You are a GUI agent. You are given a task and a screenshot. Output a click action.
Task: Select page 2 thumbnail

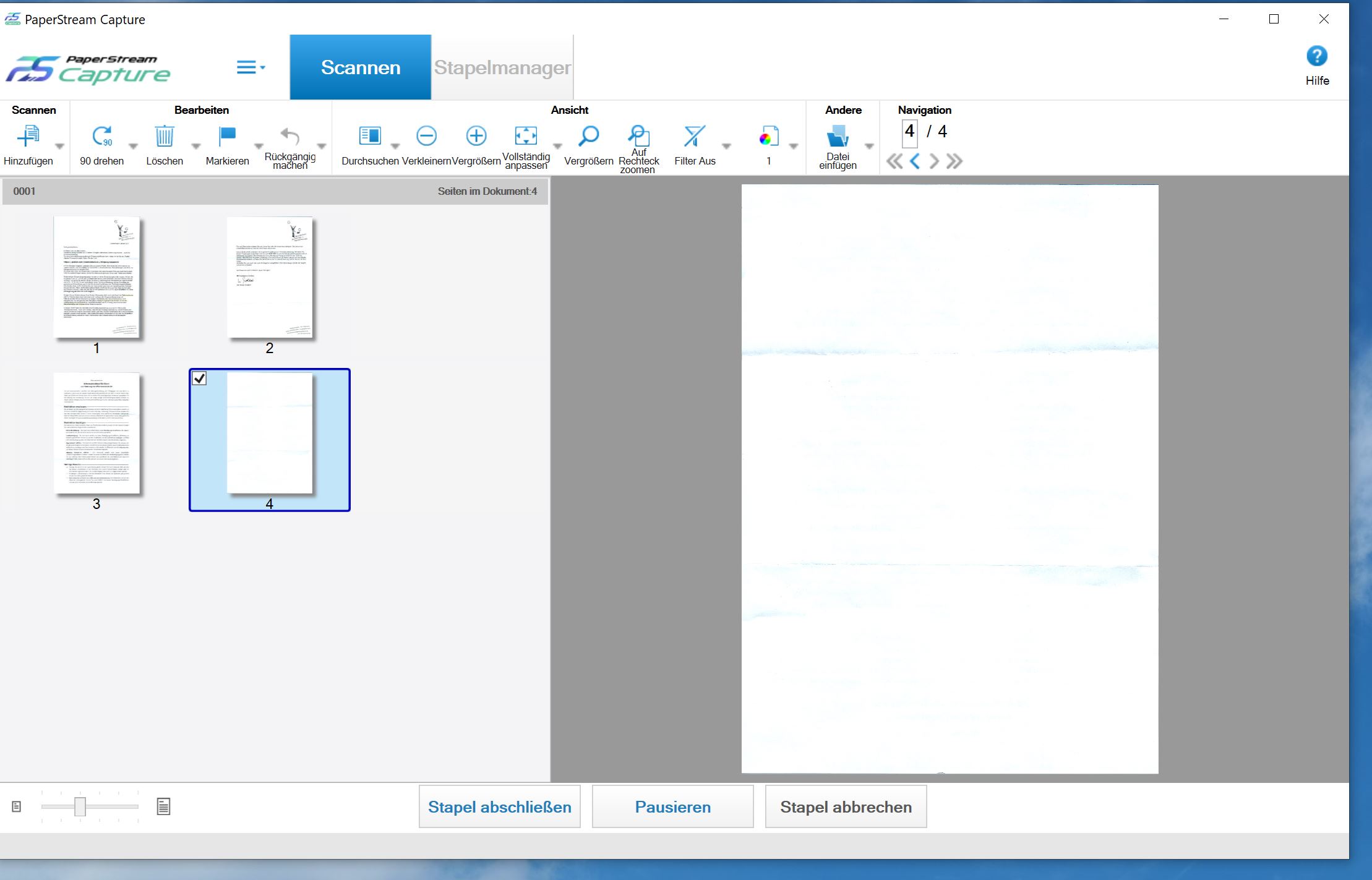270,277
